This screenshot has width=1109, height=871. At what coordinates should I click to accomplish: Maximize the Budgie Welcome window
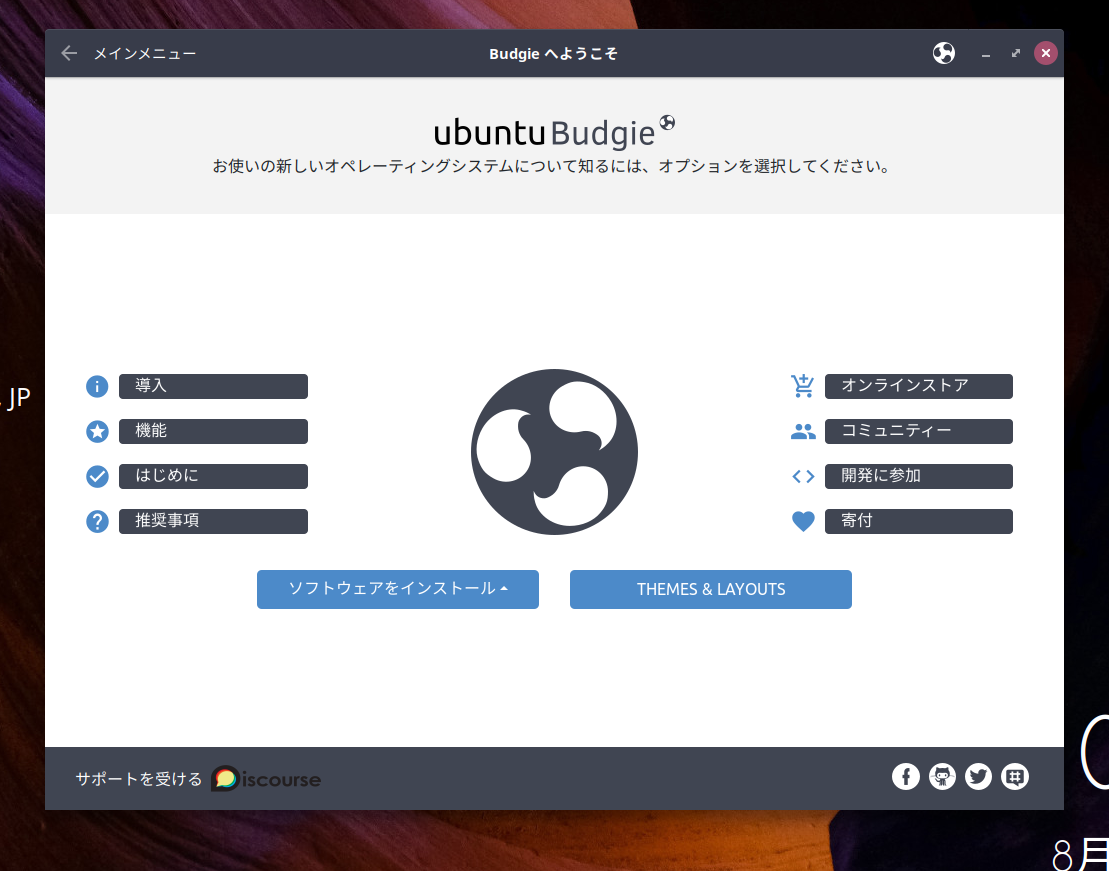1016,53
